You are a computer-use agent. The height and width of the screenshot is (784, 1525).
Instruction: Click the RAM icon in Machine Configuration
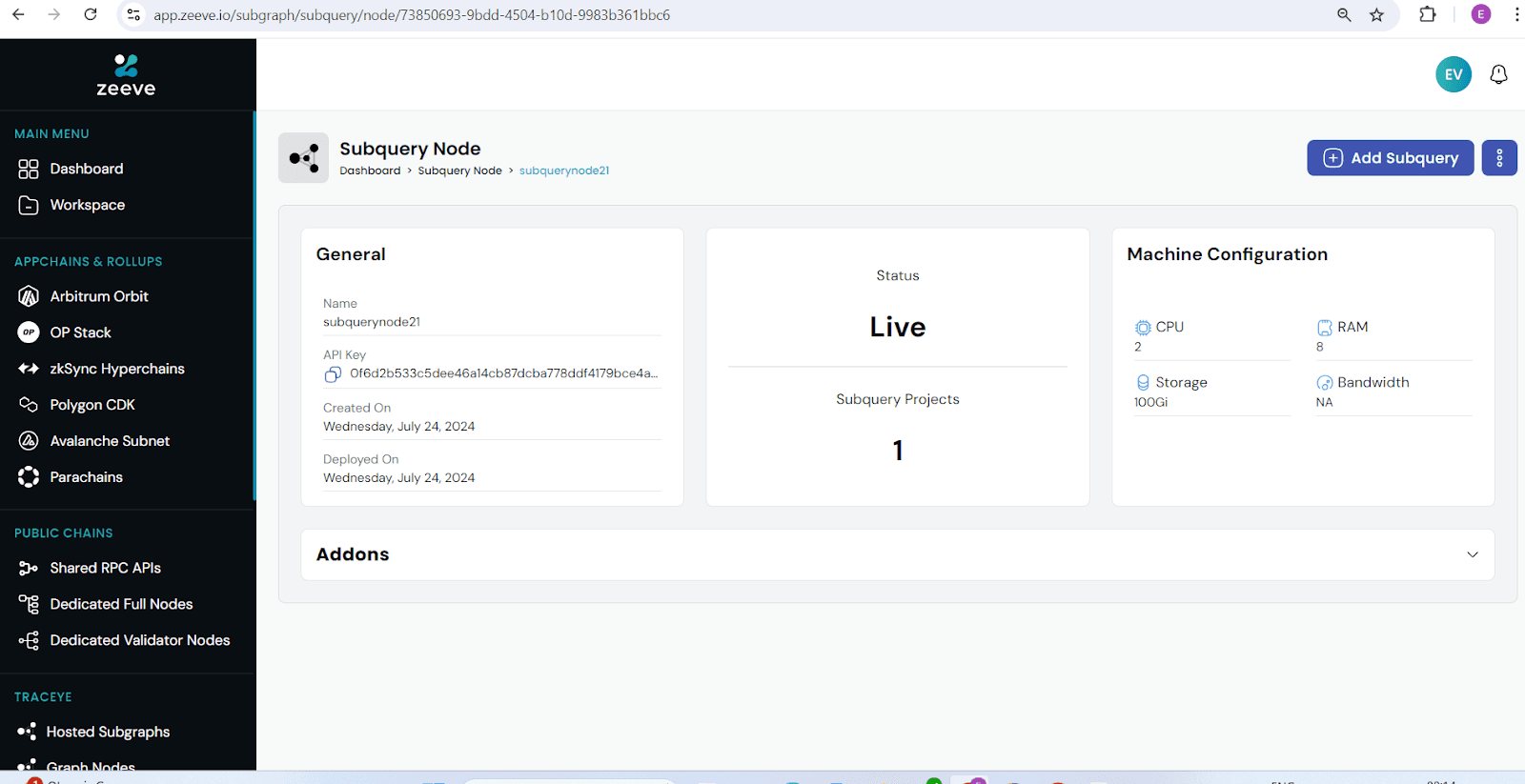[1325, 328]
